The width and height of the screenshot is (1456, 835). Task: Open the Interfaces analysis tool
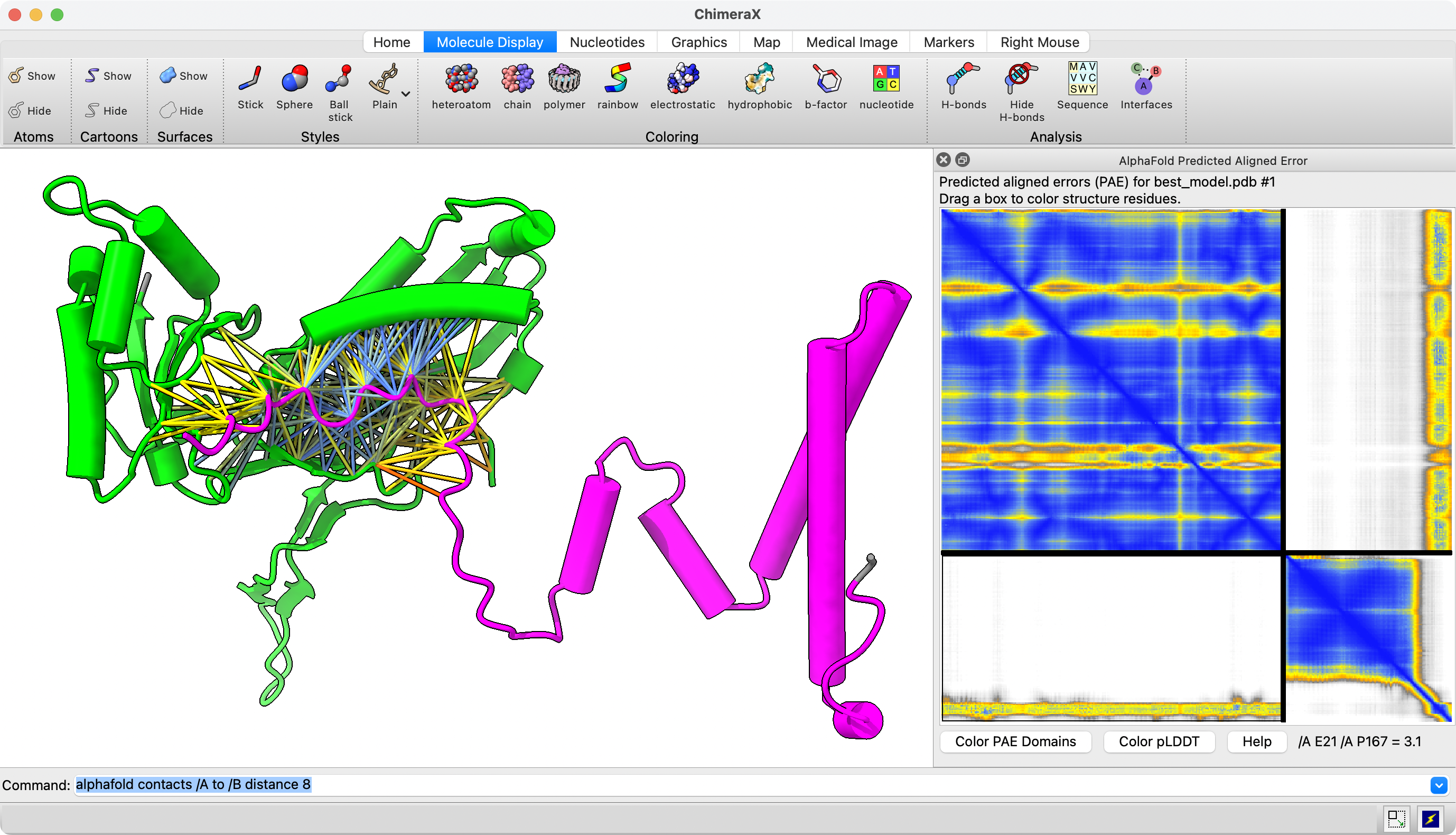point(1146,87)
